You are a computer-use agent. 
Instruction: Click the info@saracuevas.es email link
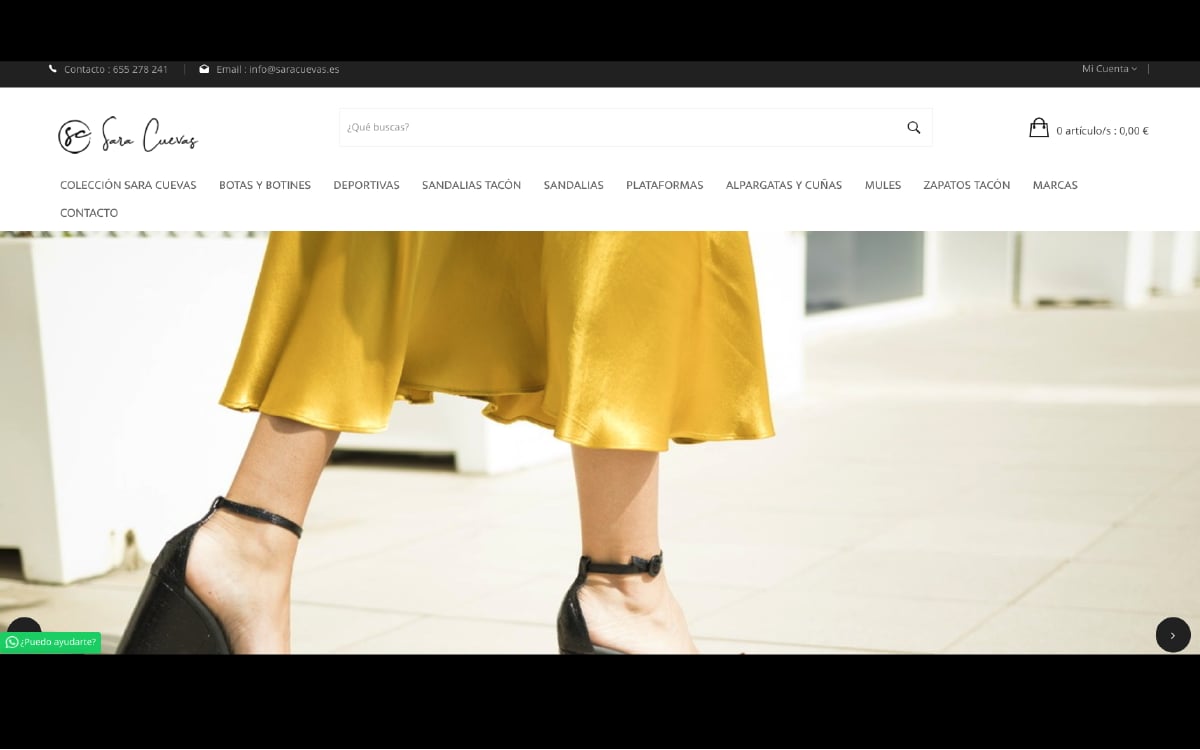pos(293,69)
